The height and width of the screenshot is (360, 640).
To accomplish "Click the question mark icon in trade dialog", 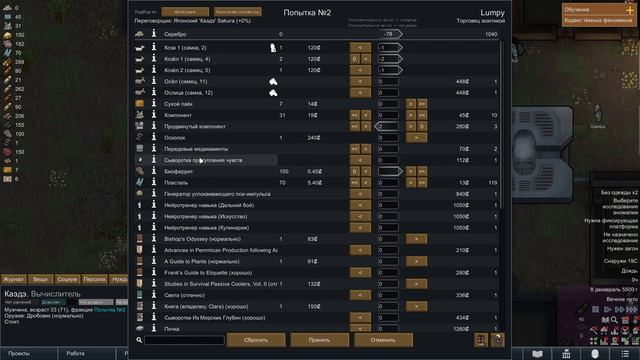I will coord(498,340).
